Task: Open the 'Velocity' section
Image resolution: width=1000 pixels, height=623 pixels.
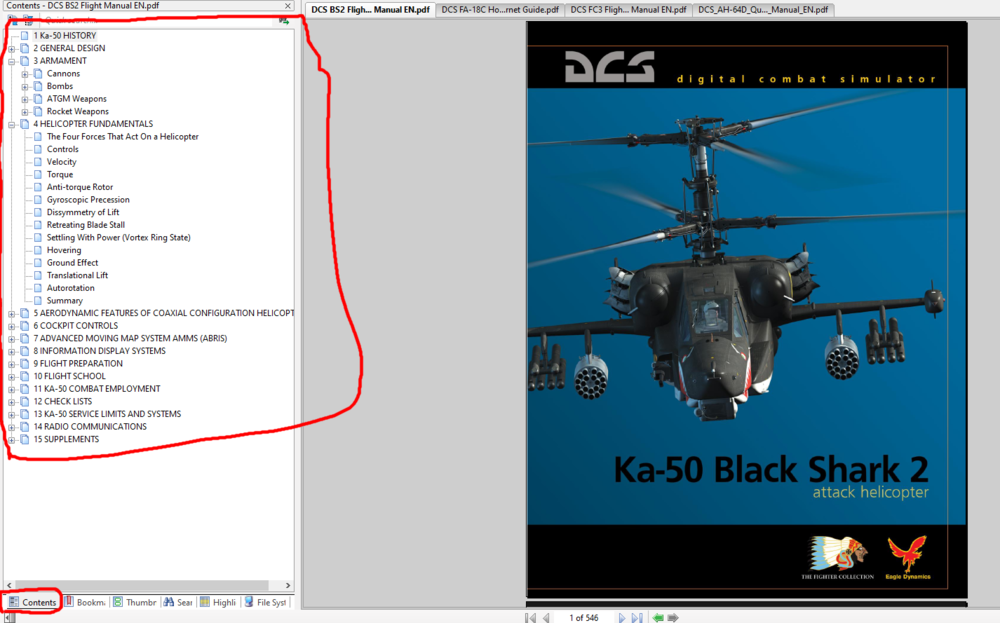Action: [61, 162]
